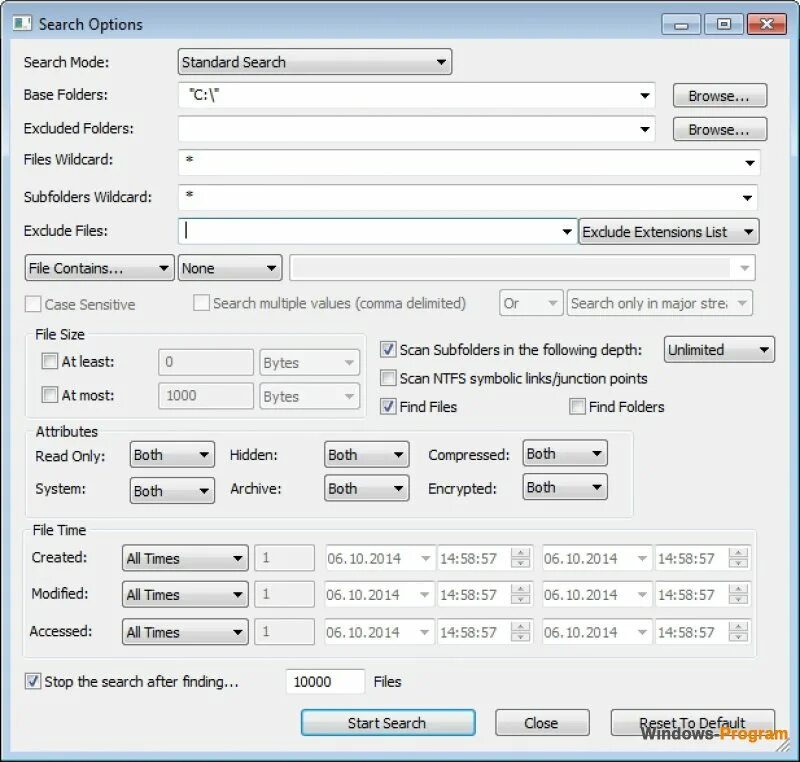Open the Encrypted attribute dropdown
This screenshot has width=800, height=762.
click(x=565, y=487)
